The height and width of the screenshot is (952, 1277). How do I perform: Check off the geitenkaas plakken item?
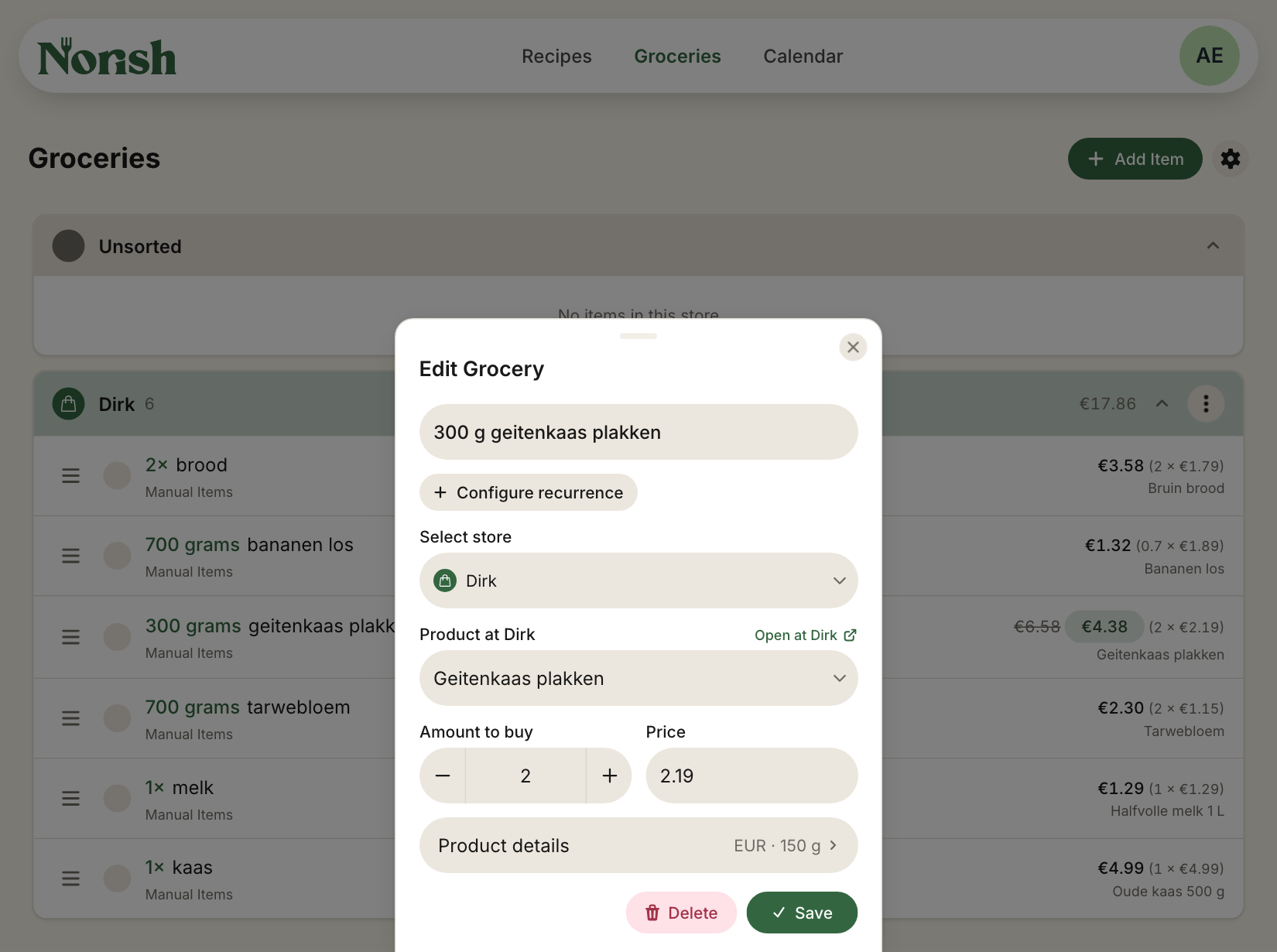[x=118, y=637]
